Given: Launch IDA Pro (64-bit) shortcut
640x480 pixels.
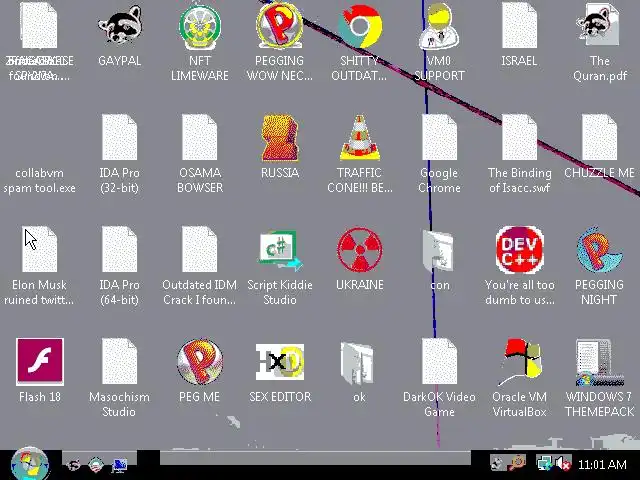Looking at the screenshot, I should (120, 249).
